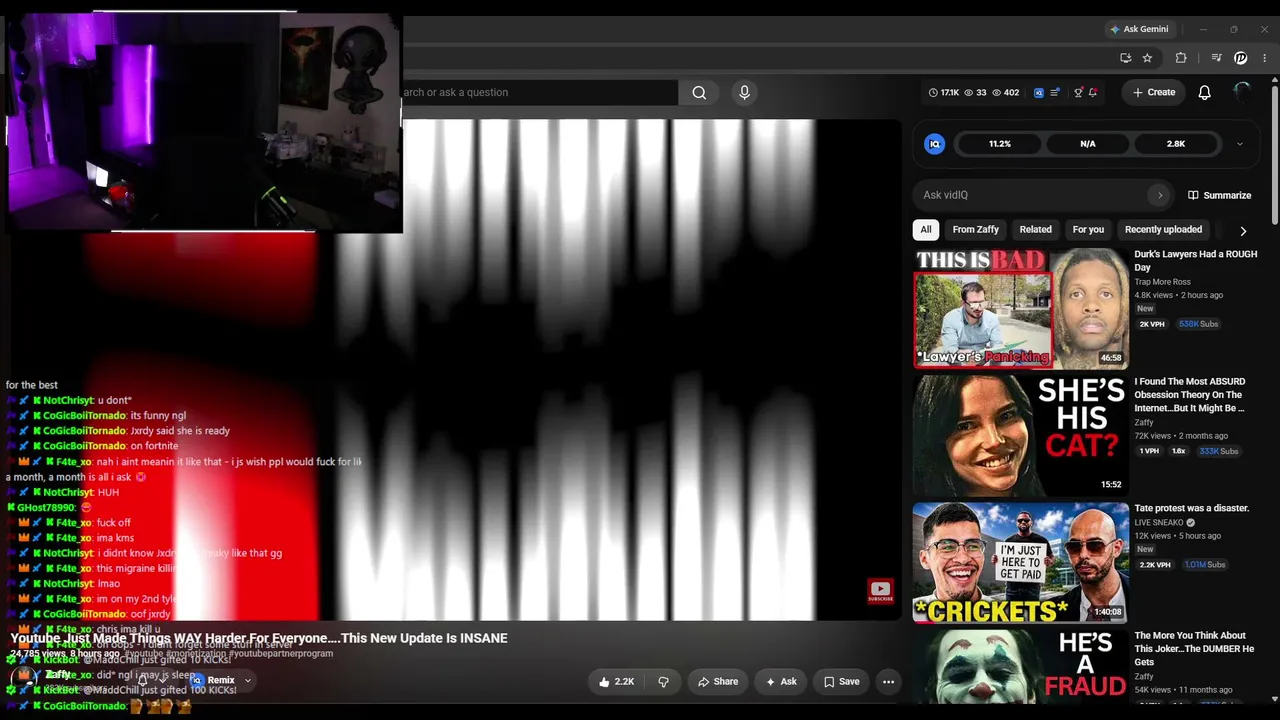1280x720 pixels.
Task: Open Chrome three-dot menu
Action: pos(1266,58)
